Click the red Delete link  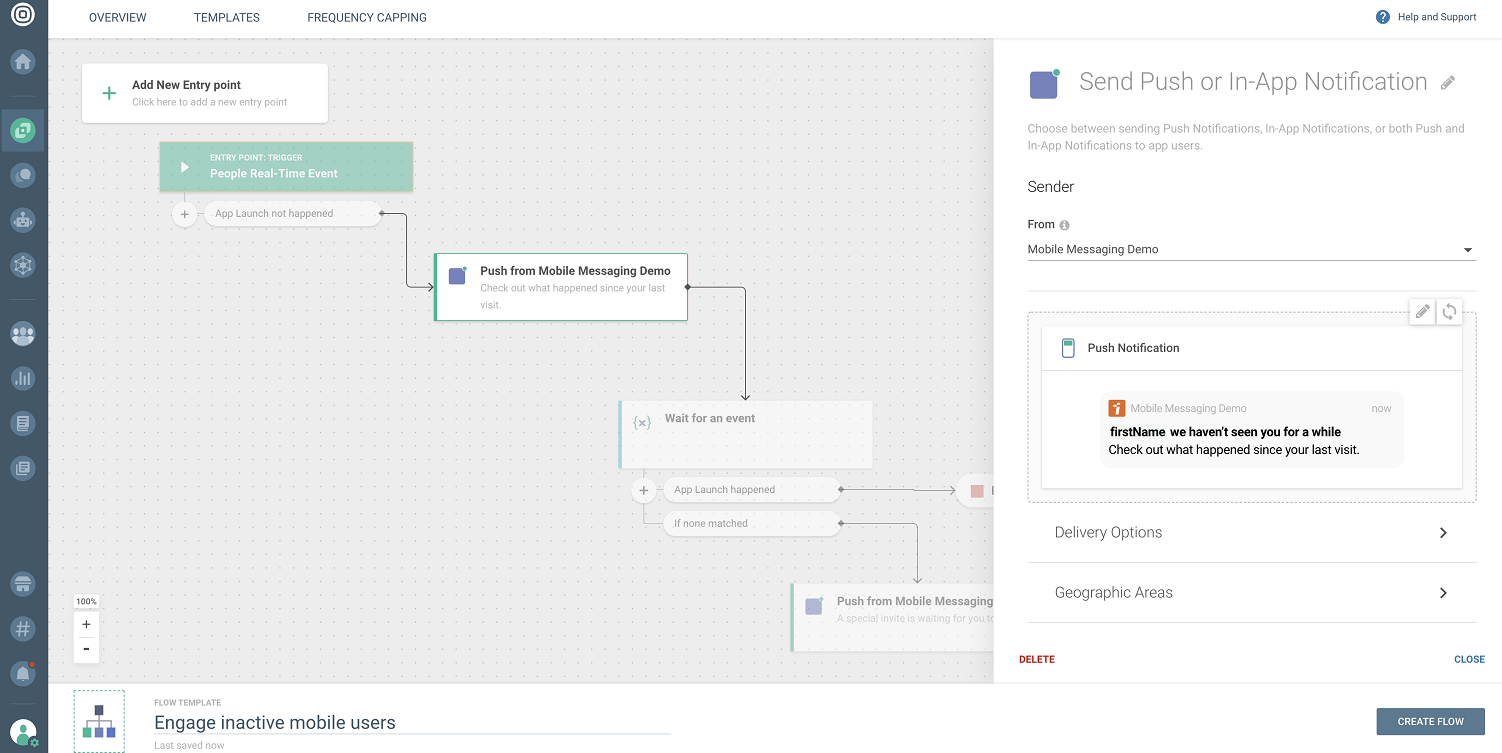coord(1037,660)
